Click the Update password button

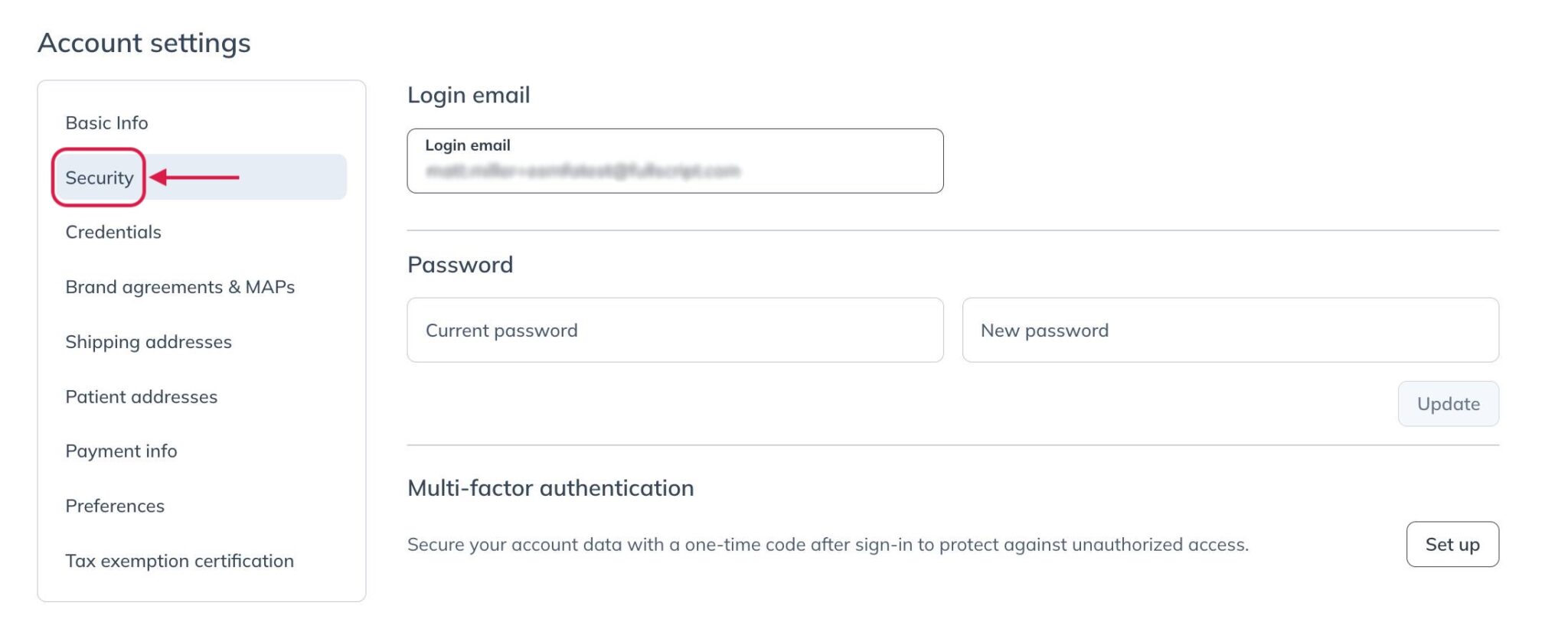(1447, 403)
